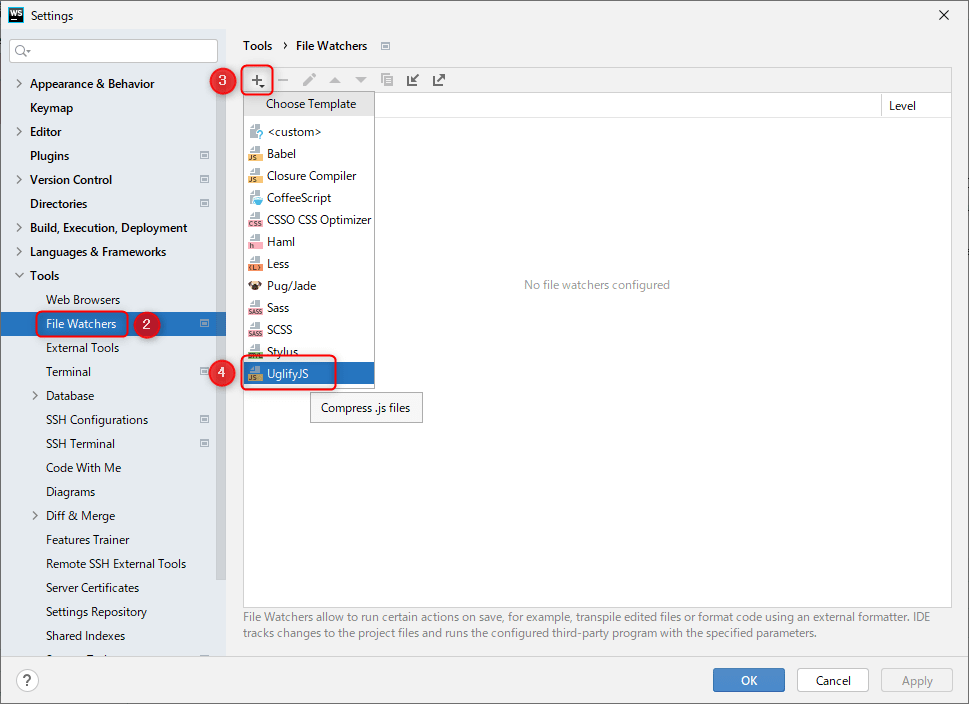
Task: Choose the UglifyJS template
Action: [x=309, y=373]
